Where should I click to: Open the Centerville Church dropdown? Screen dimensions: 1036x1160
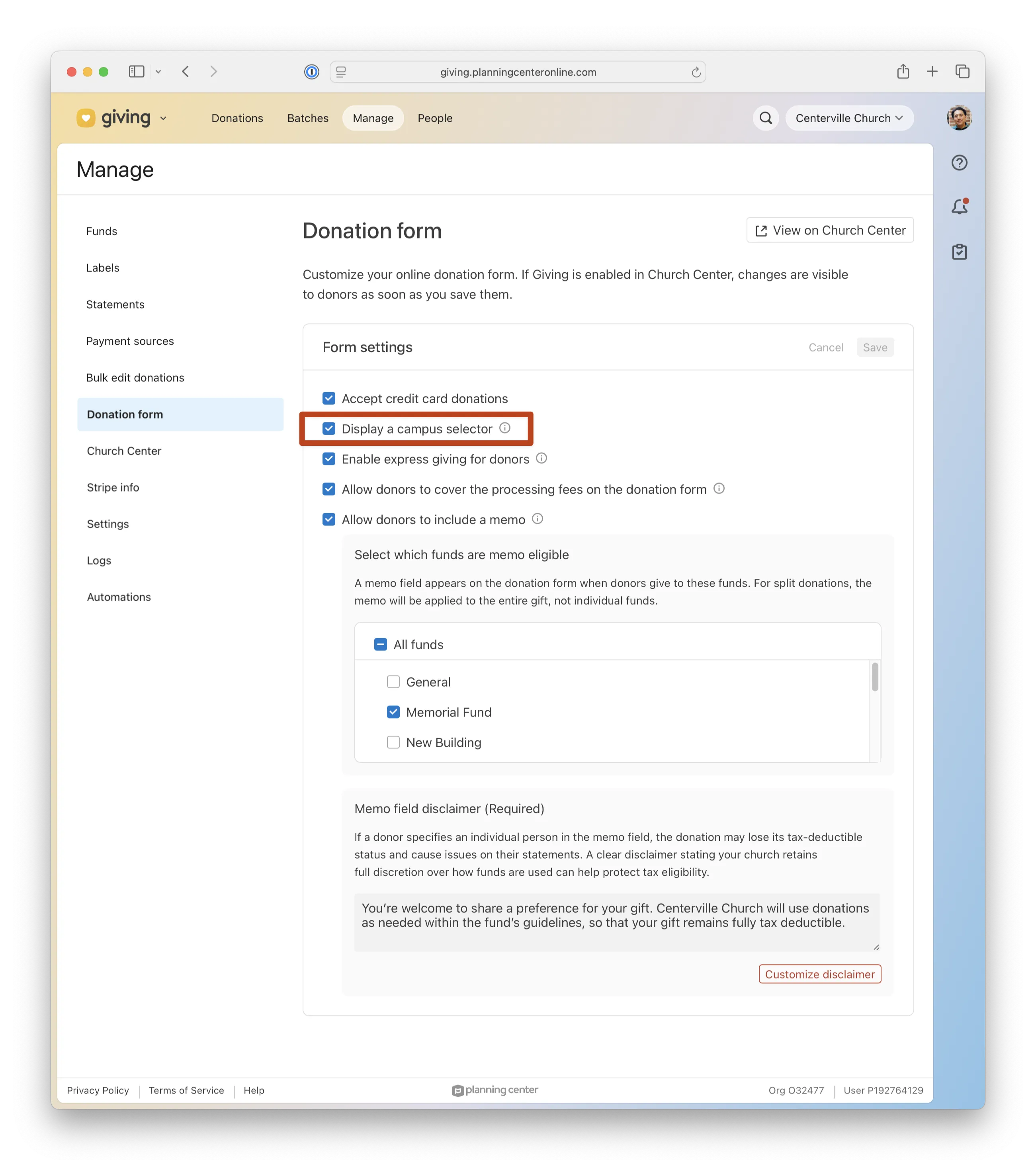[849, 118]
